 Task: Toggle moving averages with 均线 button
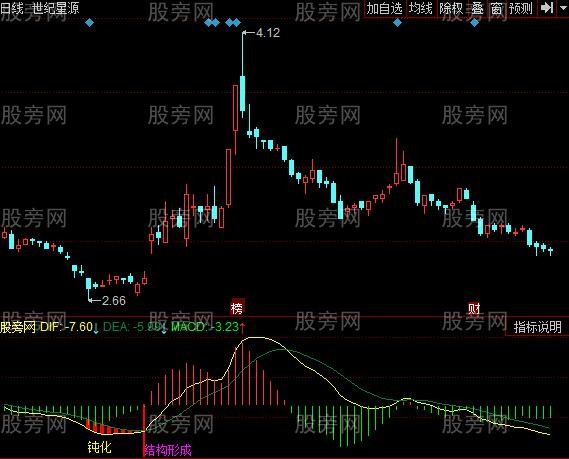click(x=421, y=8)
